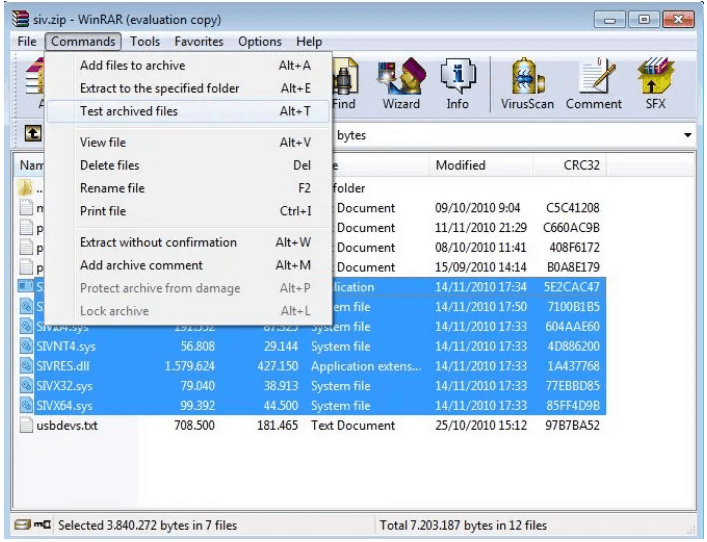Choose Delete files from Commands menu
Viewport: 707px width, 542px height.
pos(109,165)
